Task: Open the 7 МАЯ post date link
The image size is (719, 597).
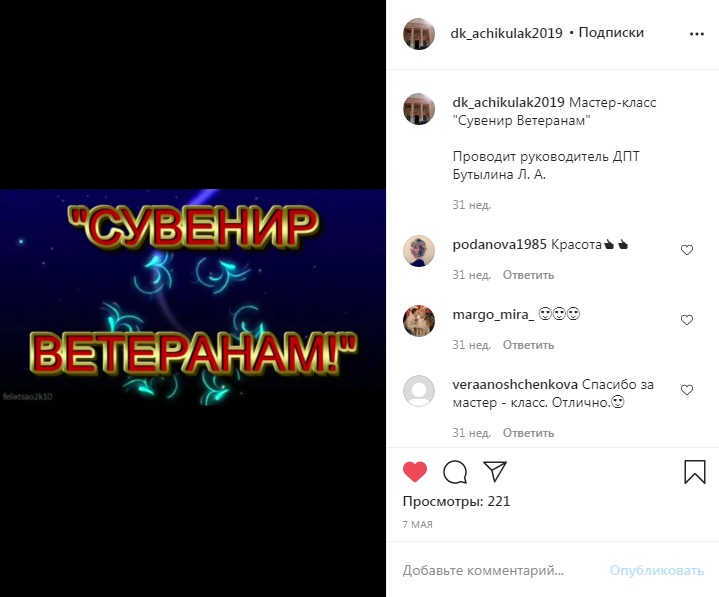Action: (x=417, y=525)
